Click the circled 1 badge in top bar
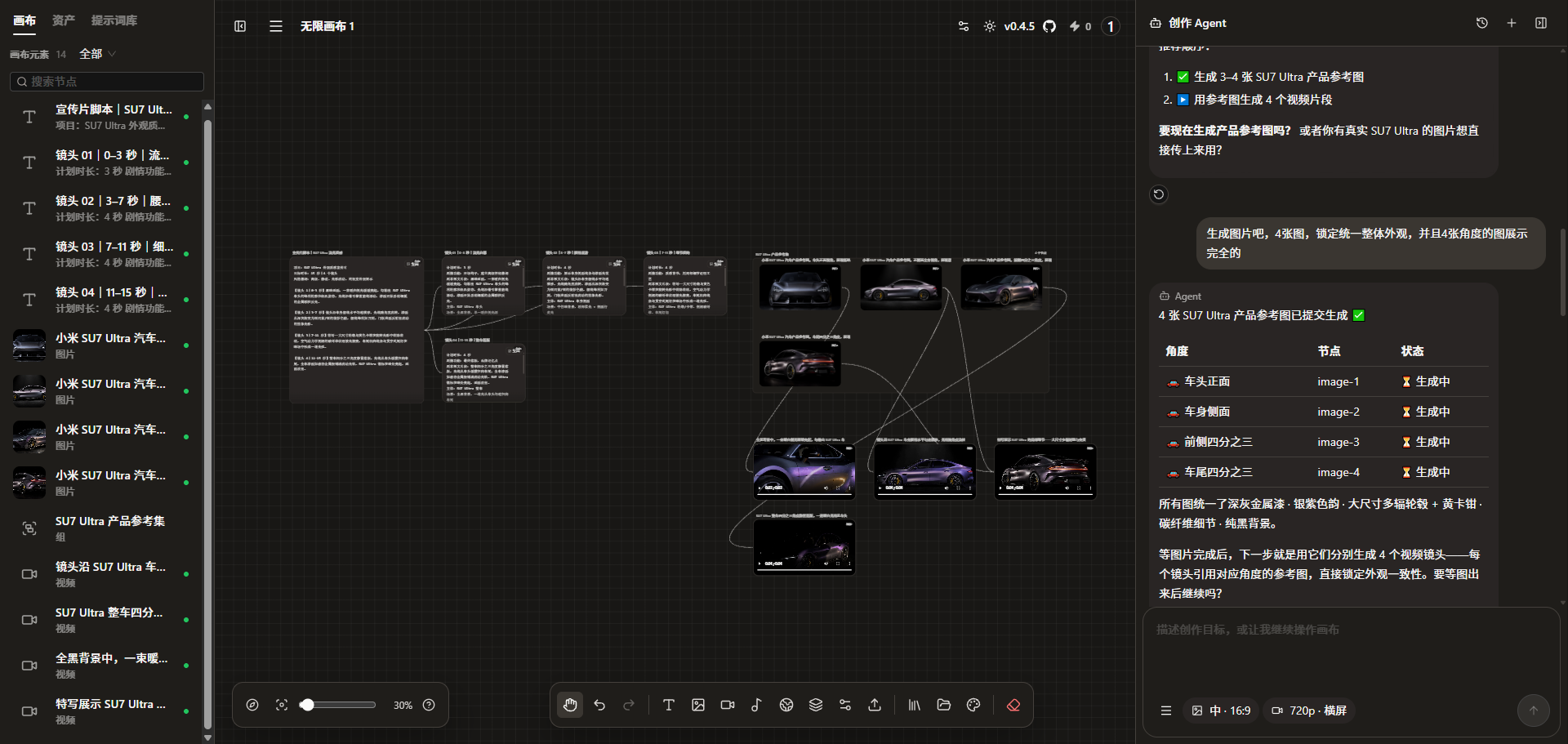The width and height of the screenshot is (1568, 744). (1111, 26)
